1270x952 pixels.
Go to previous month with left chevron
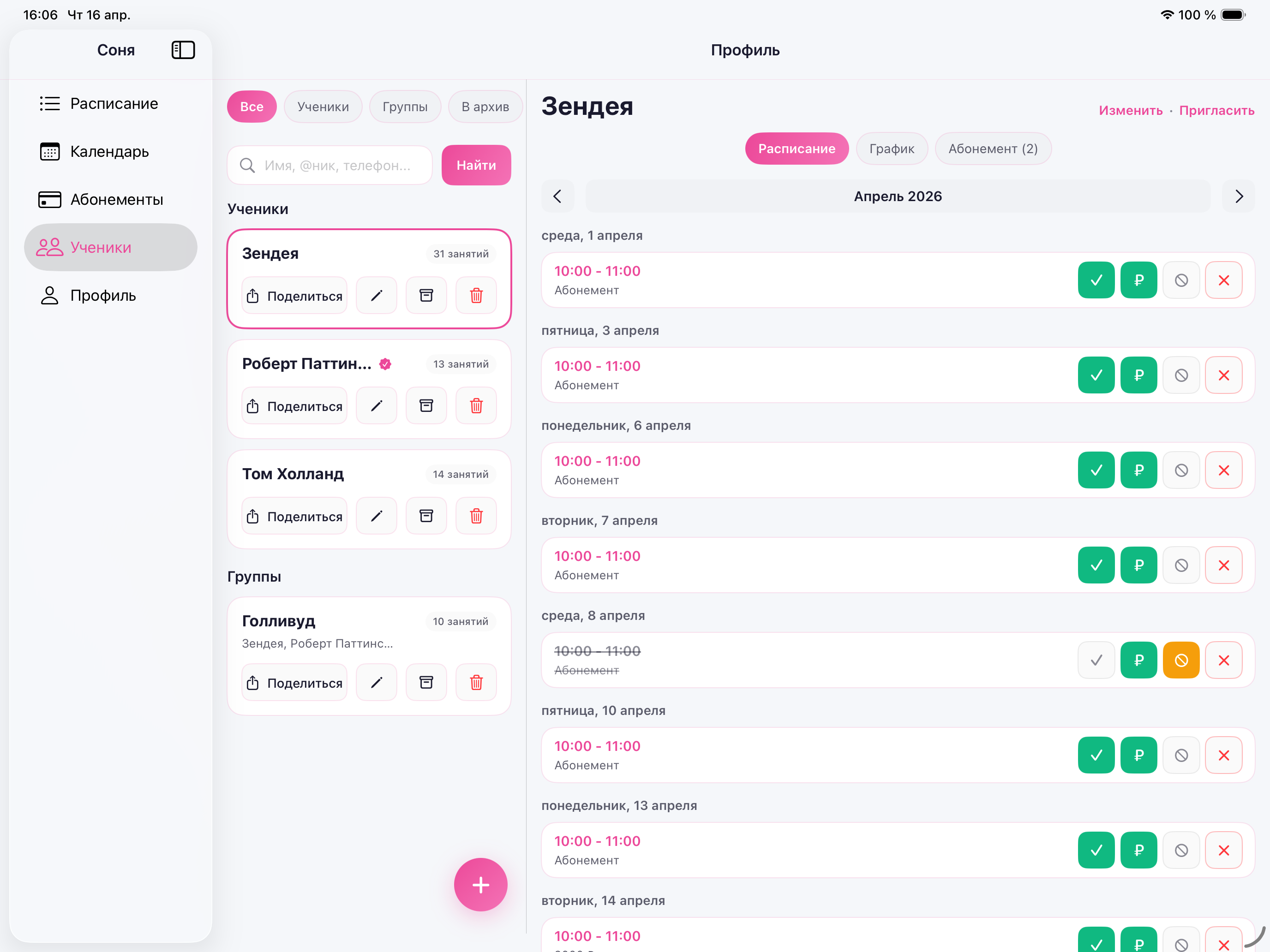tap(557, 196)
